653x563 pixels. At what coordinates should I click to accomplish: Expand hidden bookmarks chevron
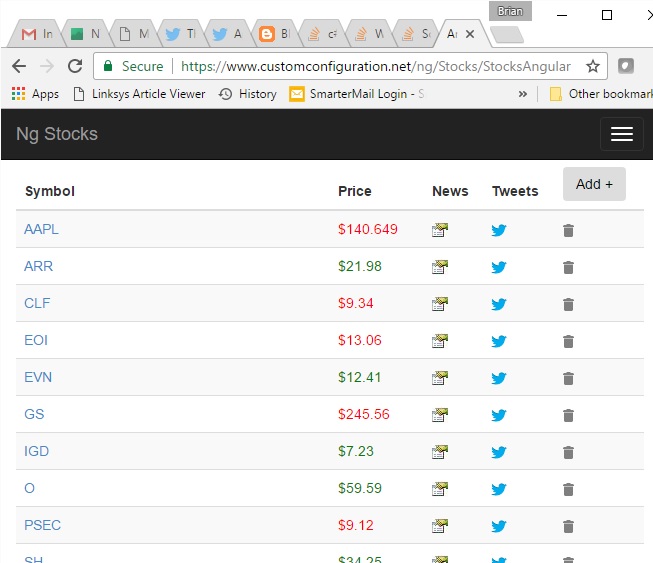[x=523, y=94]
